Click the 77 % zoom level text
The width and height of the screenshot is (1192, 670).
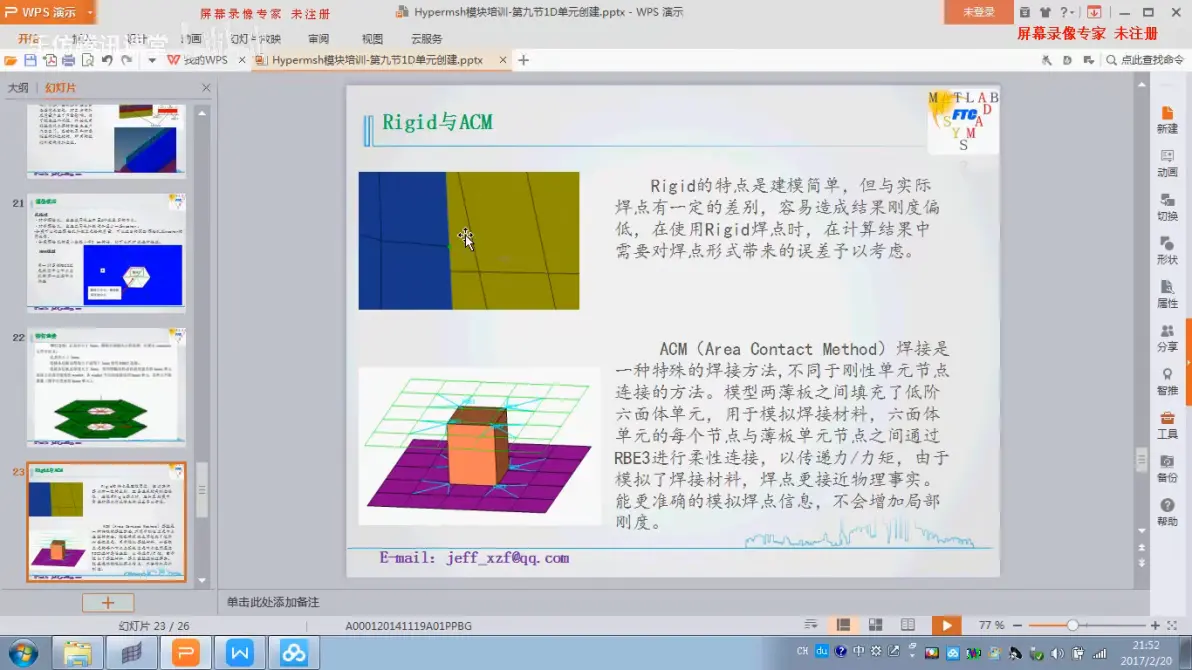click(991, 625)
